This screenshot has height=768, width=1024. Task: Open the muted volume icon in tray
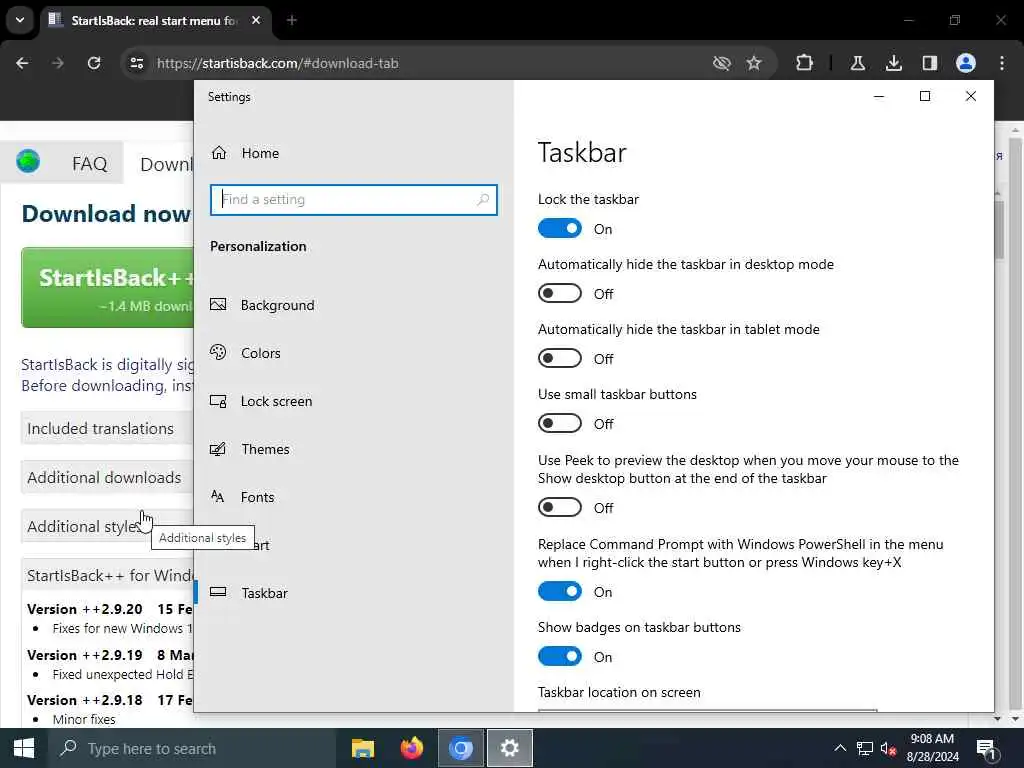pyautogui.click(x=888, y=748)
